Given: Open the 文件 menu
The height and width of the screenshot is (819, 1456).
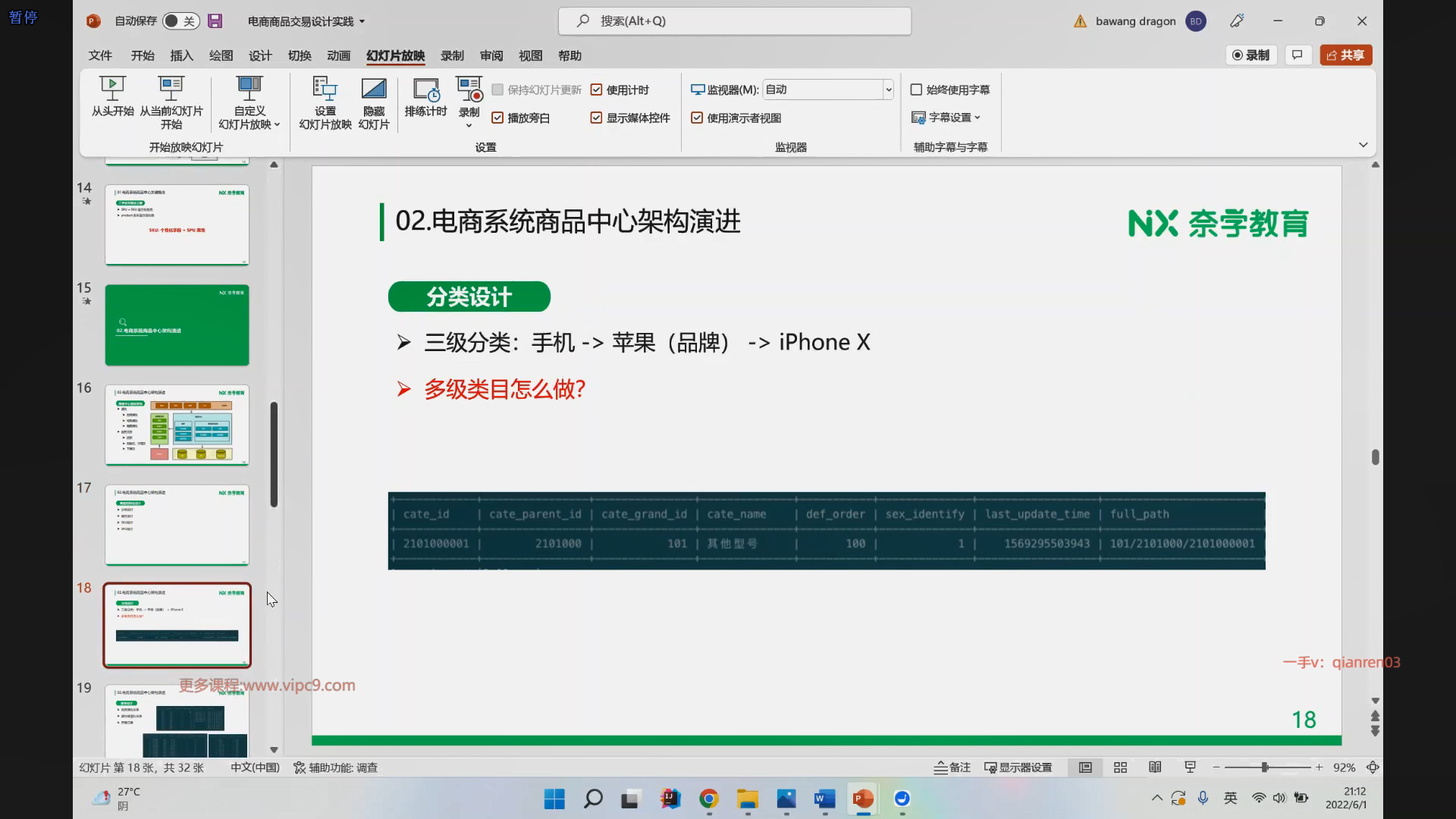Looking at the screenshot, I should tap(100, 55).
